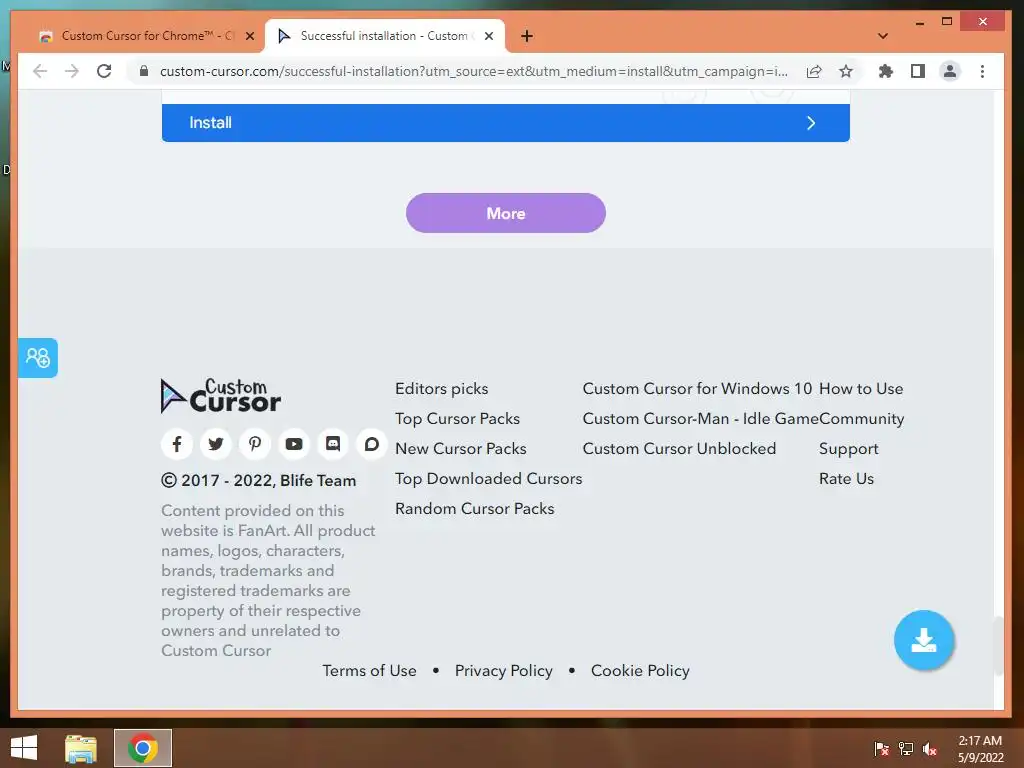Click the browser forward arrow
The image size is (1024, 768).
72,71
